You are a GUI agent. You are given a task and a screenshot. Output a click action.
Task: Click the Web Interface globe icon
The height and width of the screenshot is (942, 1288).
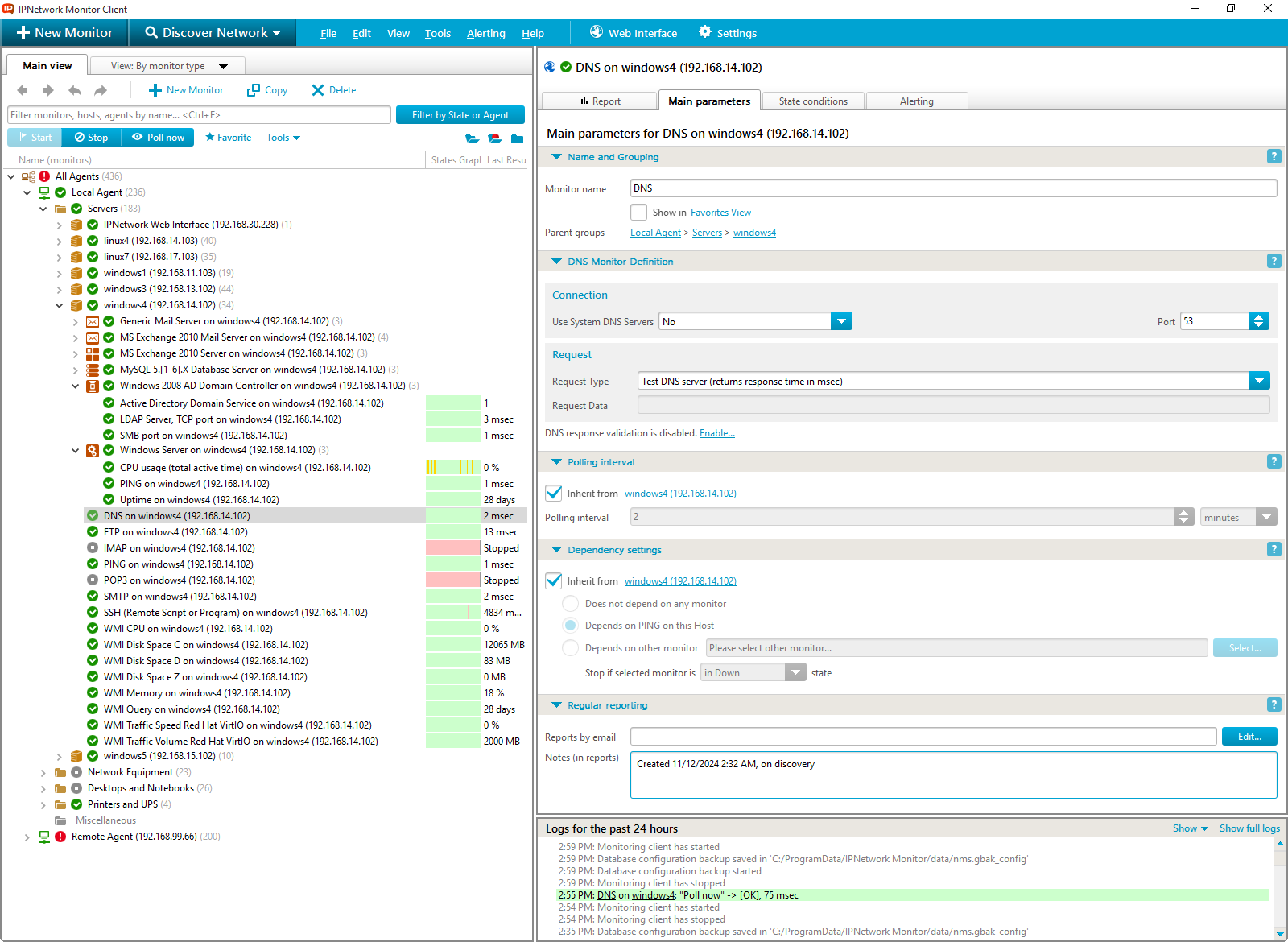[597, 32]
